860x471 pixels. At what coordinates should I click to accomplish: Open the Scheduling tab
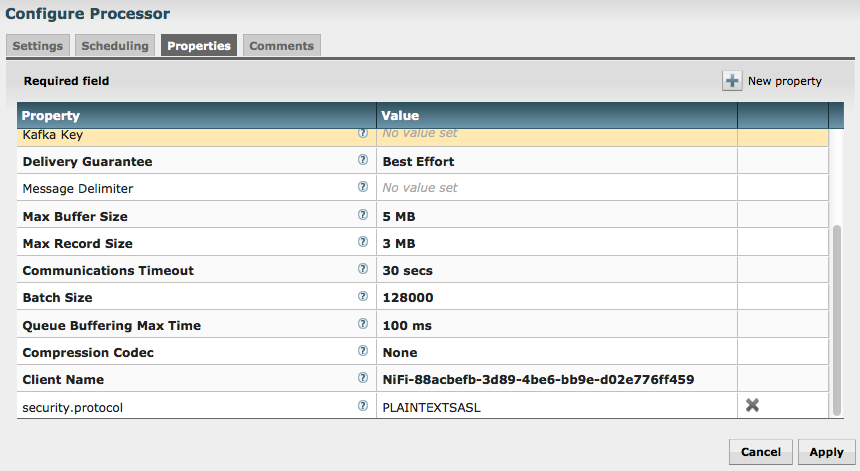click(115, 46)
